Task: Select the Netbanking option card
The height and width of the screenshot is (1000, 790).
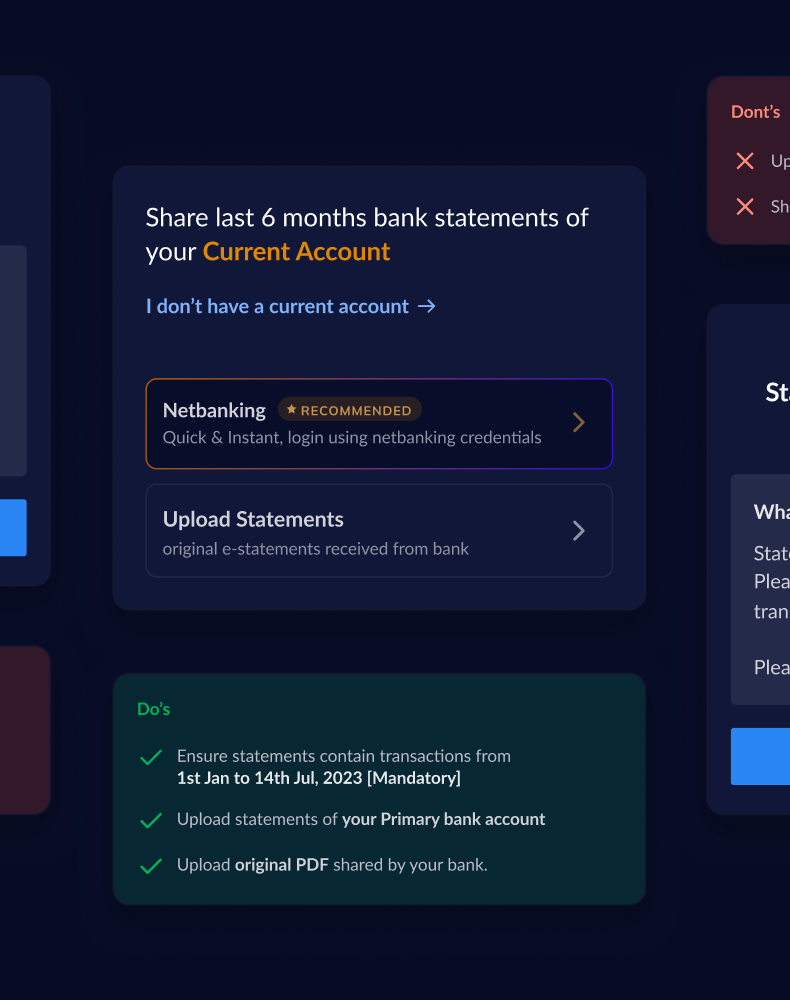Action: pyautogui.click(x=379, y=423)
